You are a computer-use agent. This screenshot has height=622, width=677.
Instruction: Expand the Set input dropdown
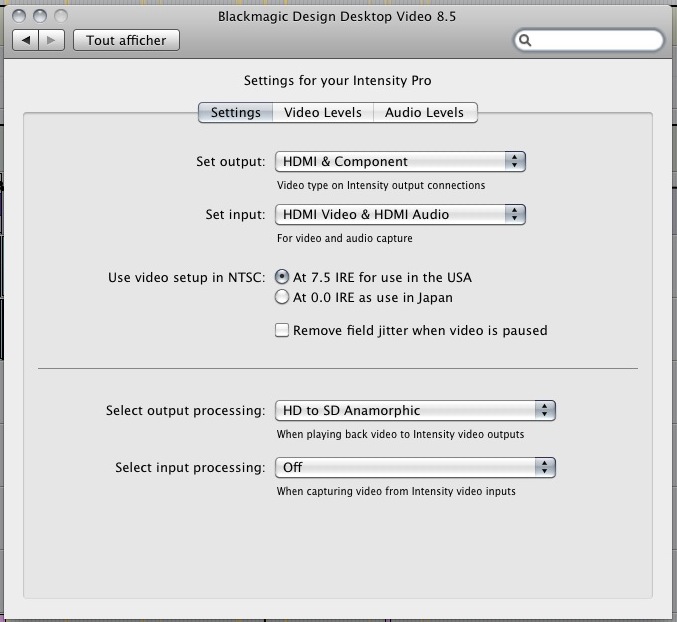click(x=400, y=215)
